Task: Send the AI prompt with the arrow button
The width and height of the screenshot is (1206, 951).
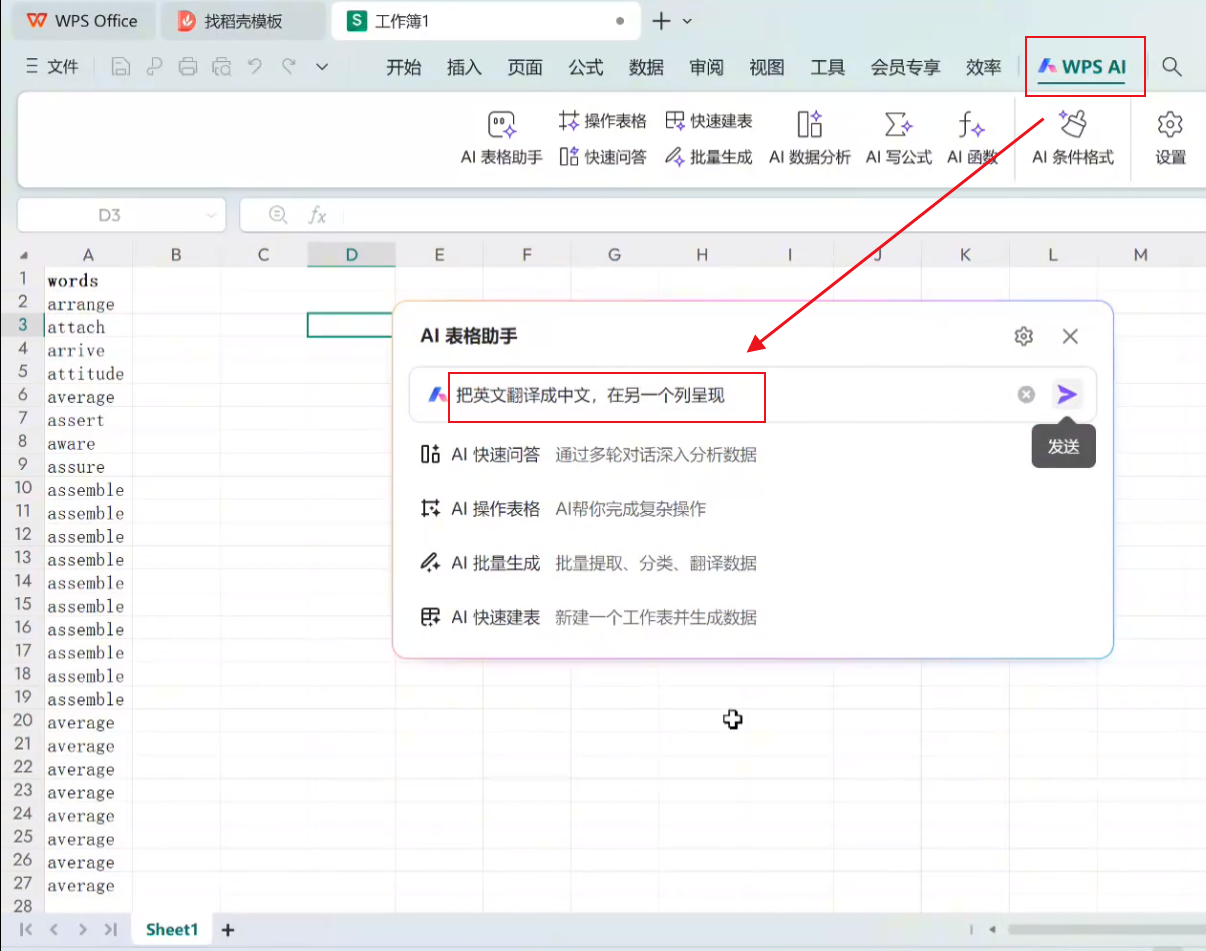Action: 1067,394
